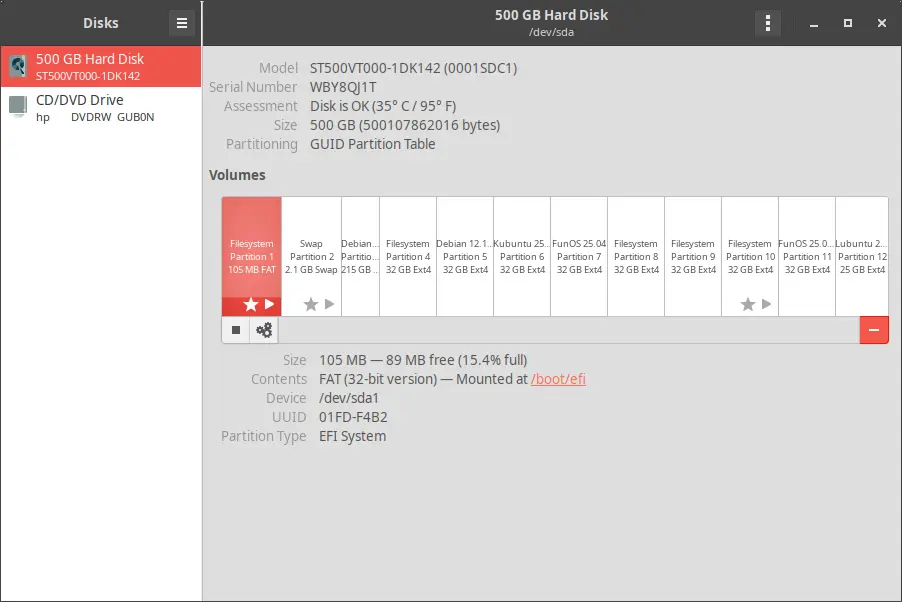The height and width of the screenshot is (602, 902).
Task: Click the star icon on Swap Partition 2
Action: click(311, 304)
